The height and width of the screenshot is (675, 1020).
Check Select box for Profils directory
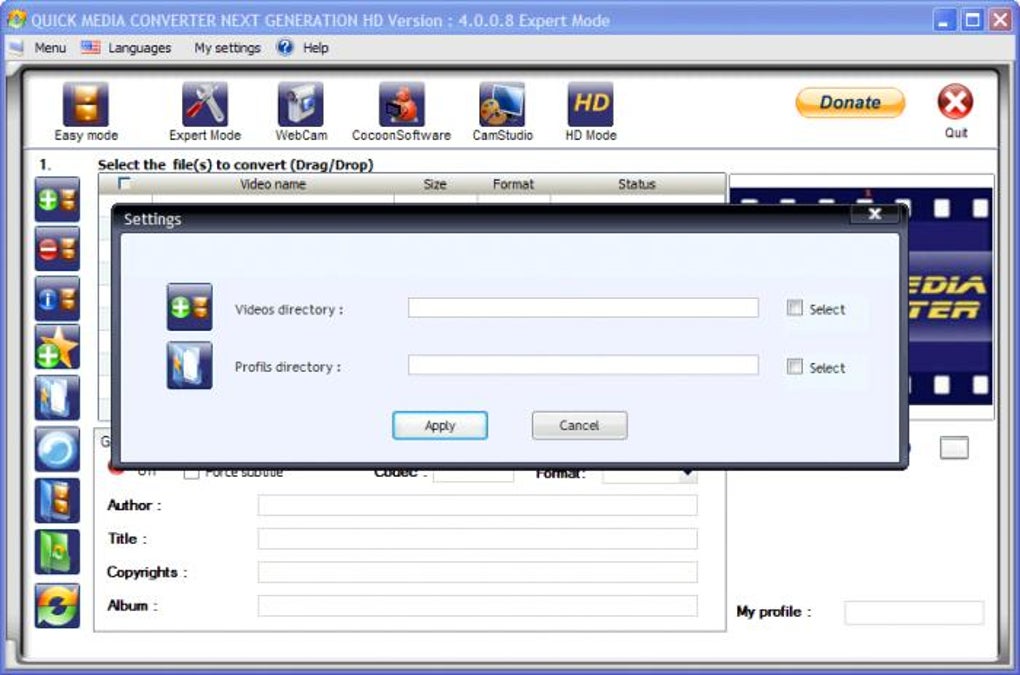[x=794, y=366]
